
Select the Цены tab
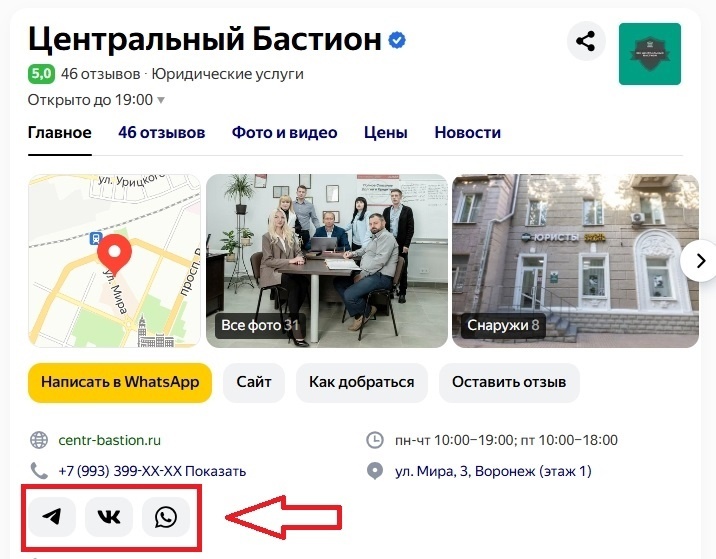tap(386, 132)
